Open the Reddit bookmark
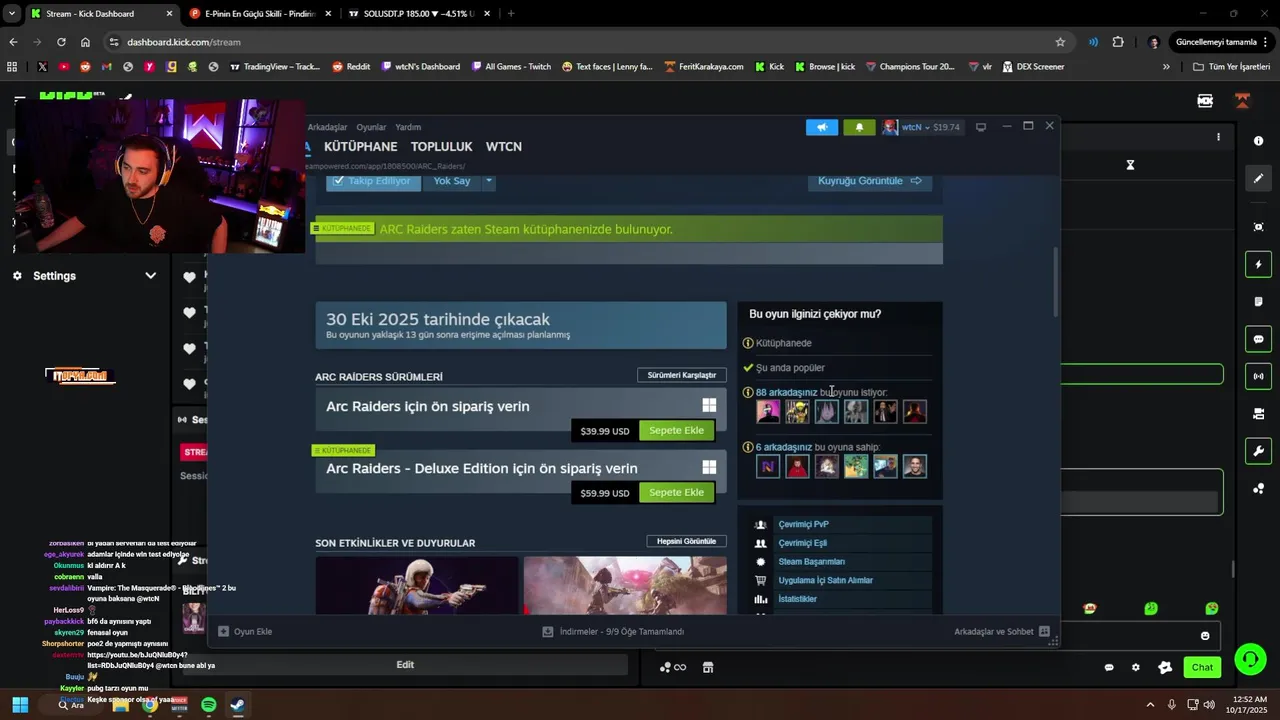The width and height of the screenshot is (1280, 720). pyautogui.click(x=351, y=67)
